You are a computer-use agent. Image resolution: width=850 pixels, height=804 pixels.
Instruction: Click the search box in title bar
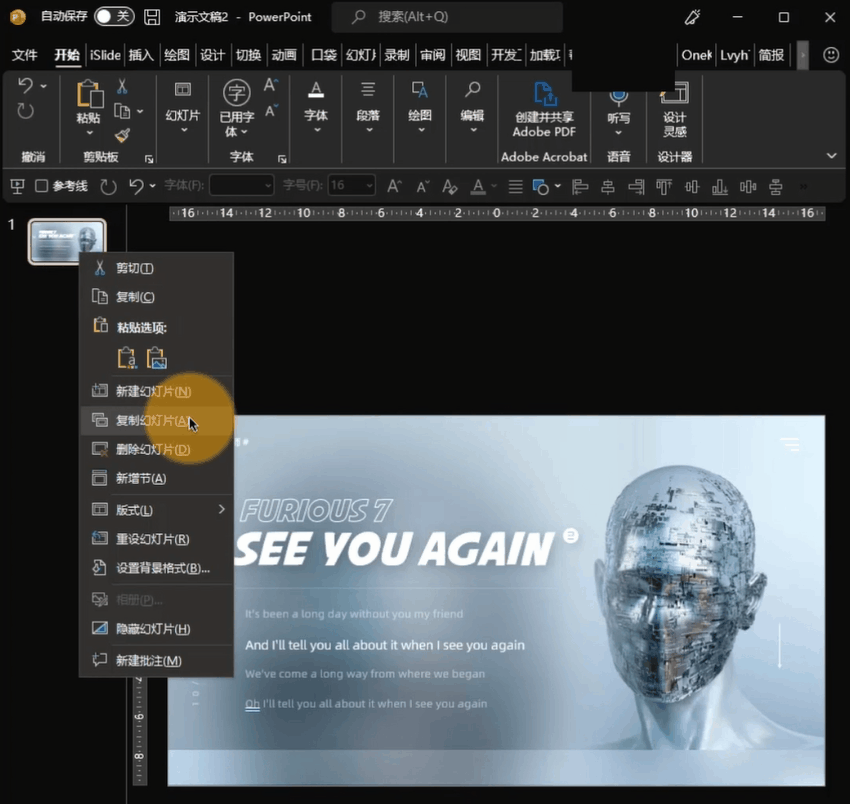point(447,17)
